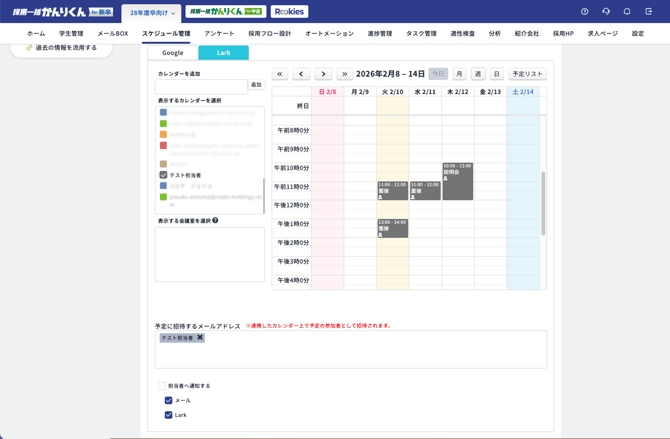Uncheck the Lark notification checkbox
The height and width of the screenshot is (439, 670).
(168, 415)
